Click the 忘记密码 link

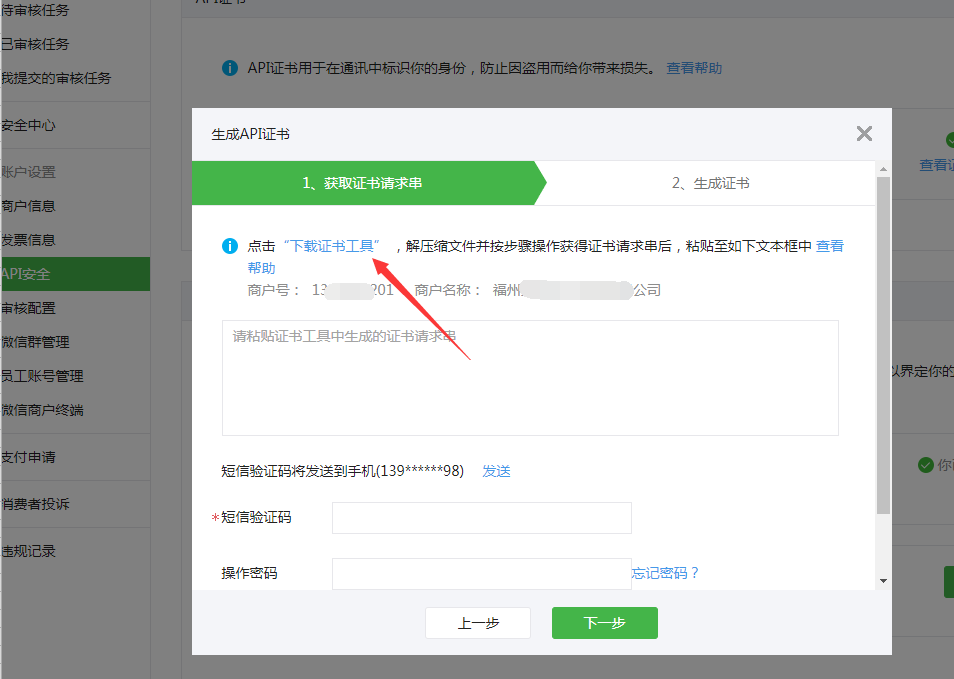(665, 573)
